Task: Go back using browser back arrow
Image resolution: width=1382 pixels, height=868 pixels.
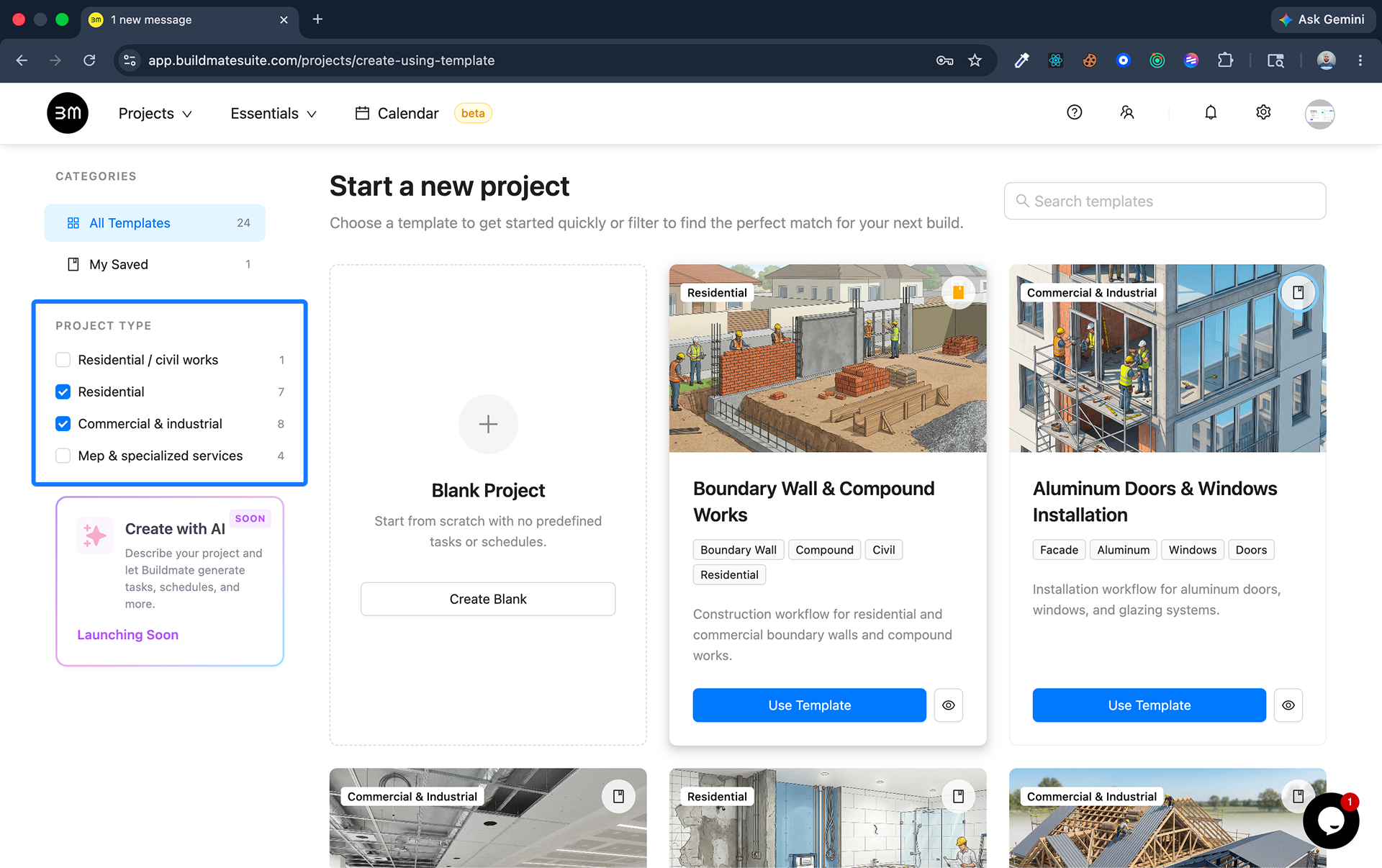Action: [x=22, y=60]
